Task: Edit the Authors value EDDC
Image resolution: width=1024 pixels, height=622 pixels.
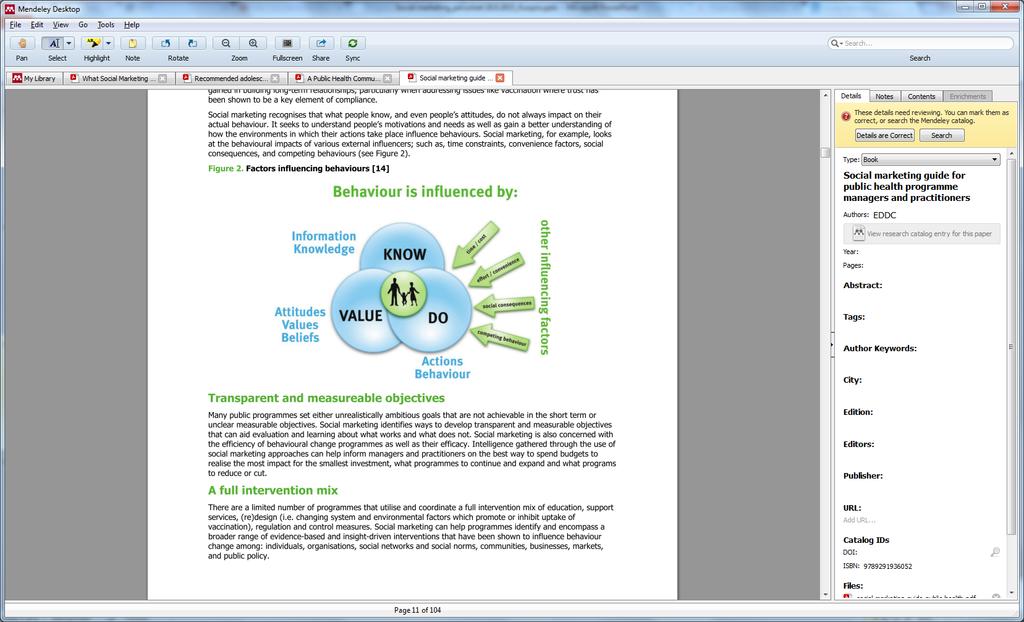Action: 885,215
